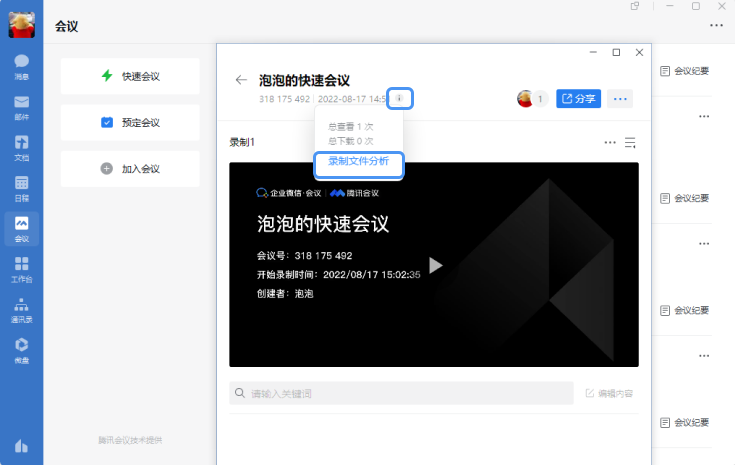The image size is (735, 465).
Task: Open 微盘 drive in sidebar
Action: [21, 349]
